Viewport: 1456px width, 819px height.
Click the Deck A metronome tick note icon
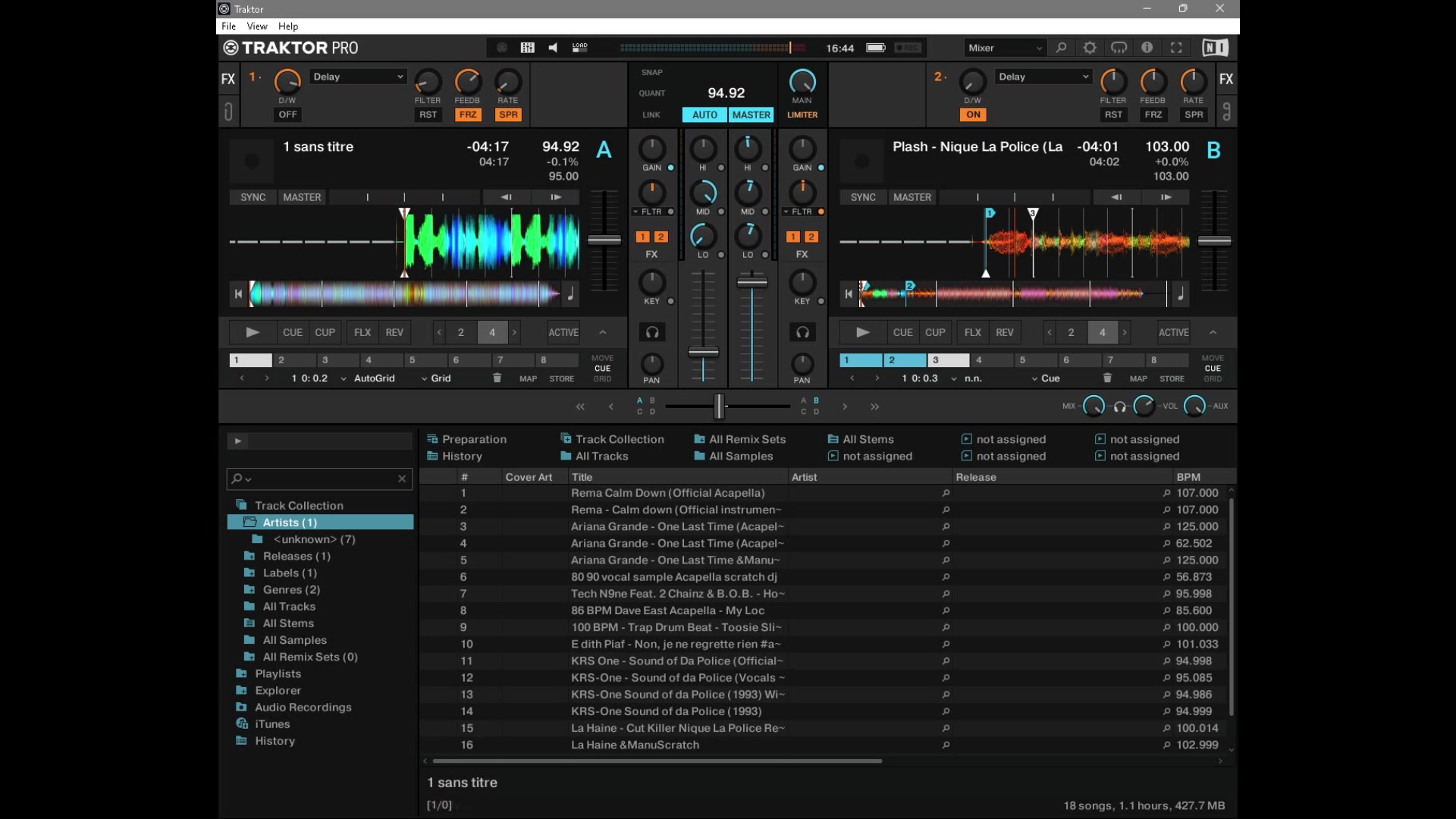tap(570, 294)
